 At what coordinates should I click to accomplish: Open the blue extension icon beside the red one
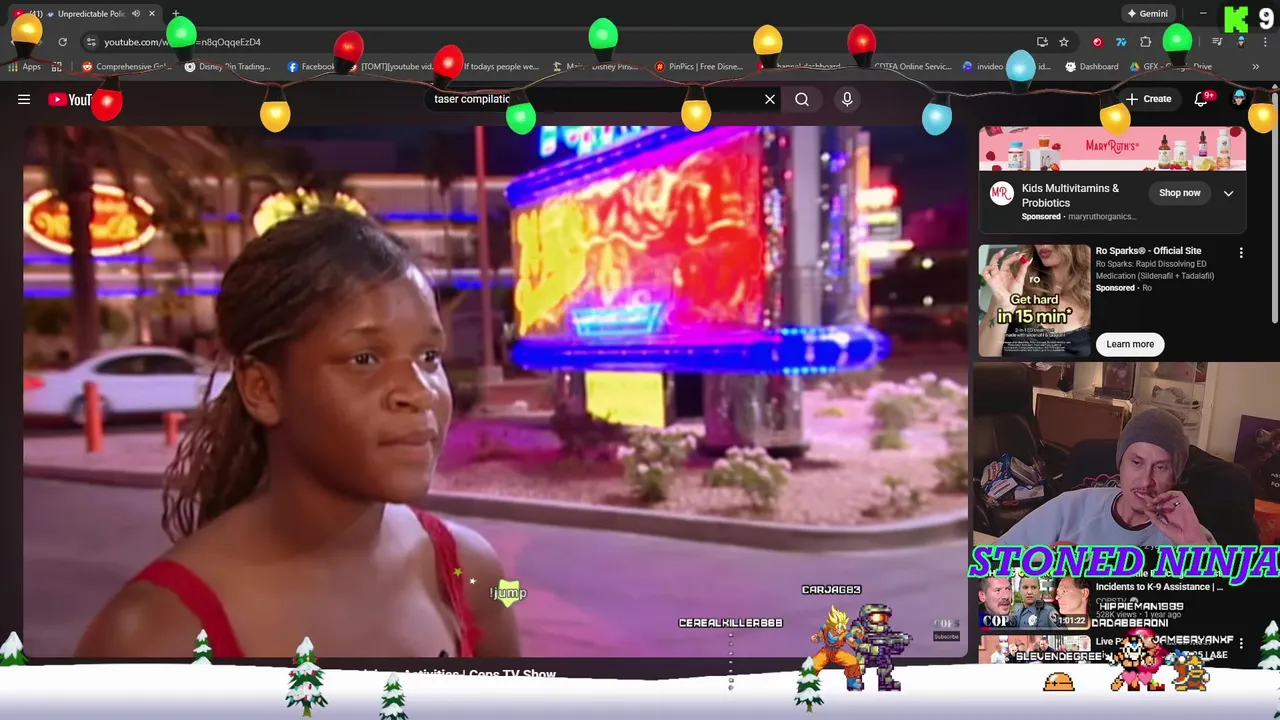[x=1121, y=42]
